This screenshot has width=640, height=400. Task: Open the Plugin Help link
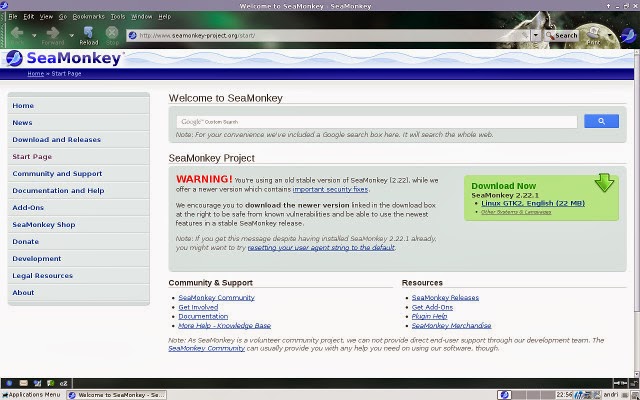[x=429, y=317]
